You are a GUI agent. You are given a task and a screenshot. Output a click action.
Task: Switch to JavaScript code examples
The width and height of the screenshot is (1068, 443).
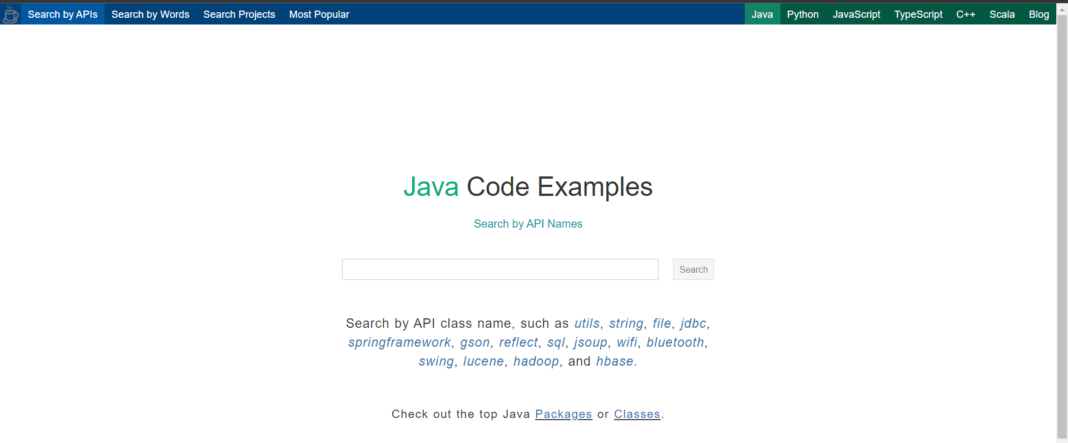pyautogui.click(x=856, y=15)
